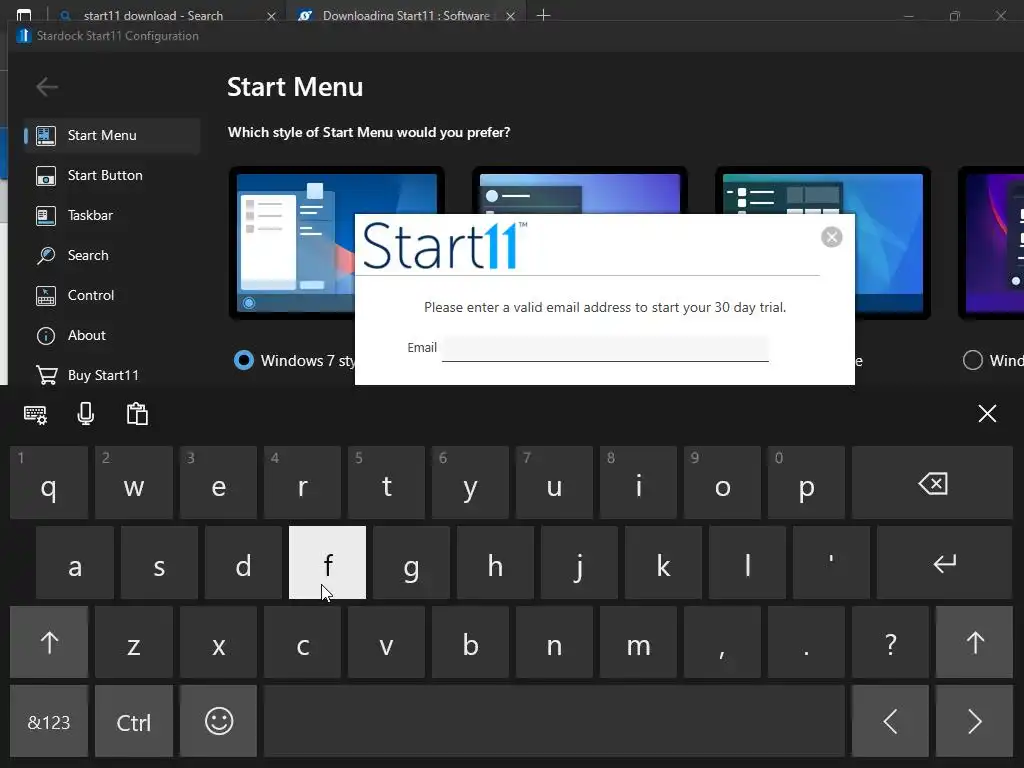Open the Buy Start11 page

click(111, 375)
